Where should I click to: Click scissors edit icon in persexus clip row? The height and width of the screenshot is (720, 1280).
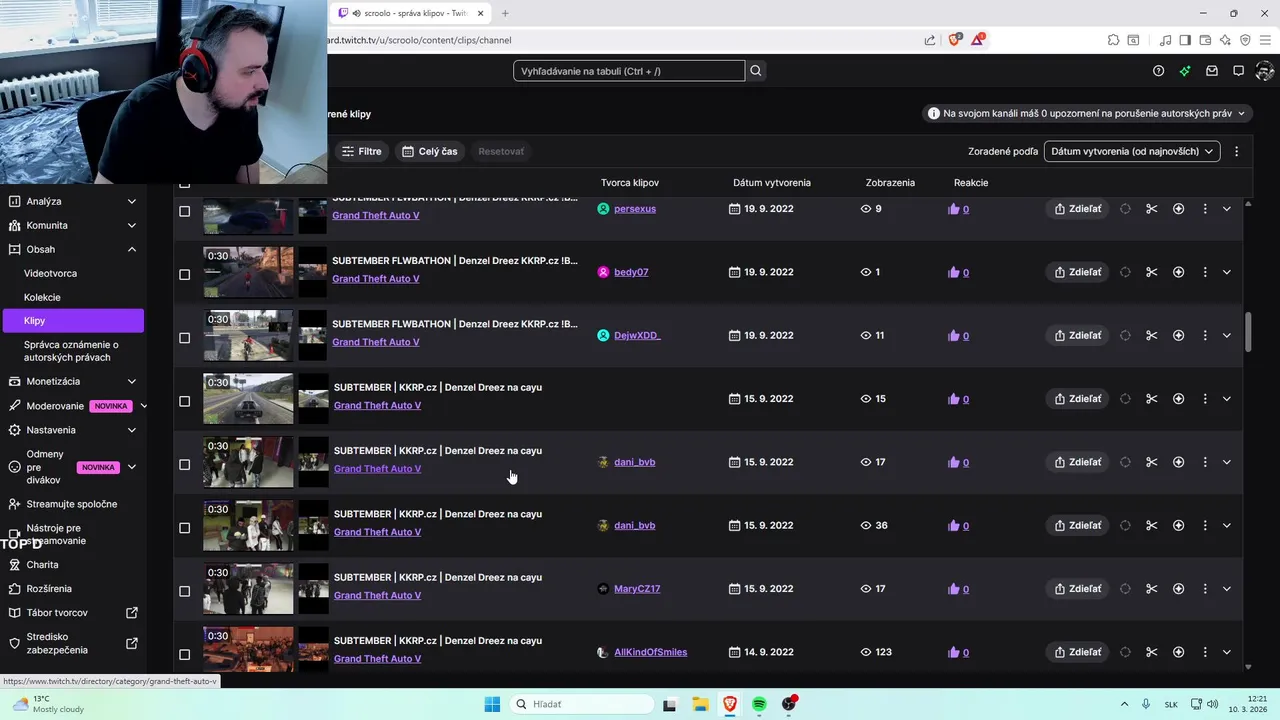[1152, 209]
